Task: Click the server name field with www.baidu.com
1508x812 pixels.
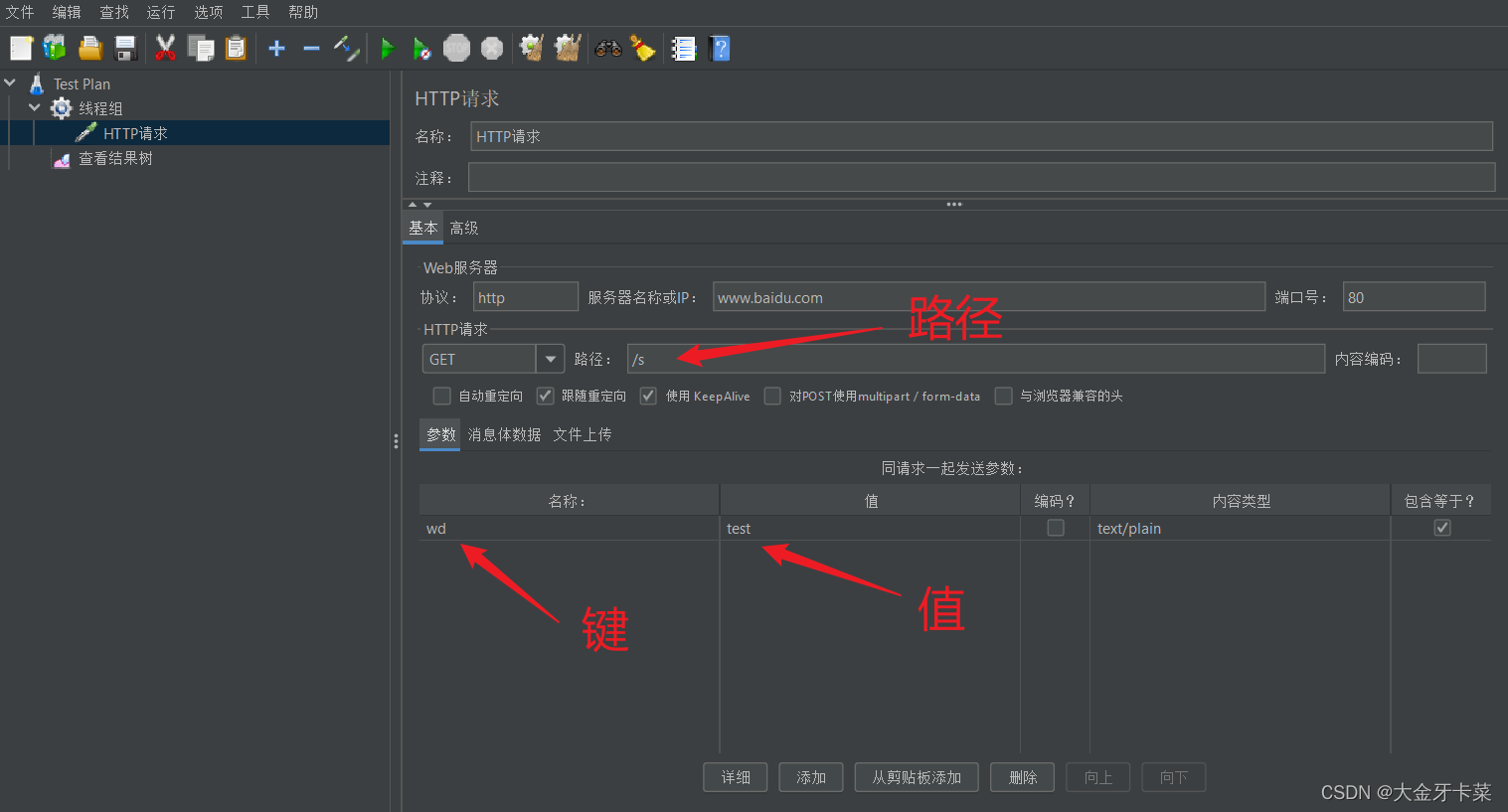Action: 989,297
